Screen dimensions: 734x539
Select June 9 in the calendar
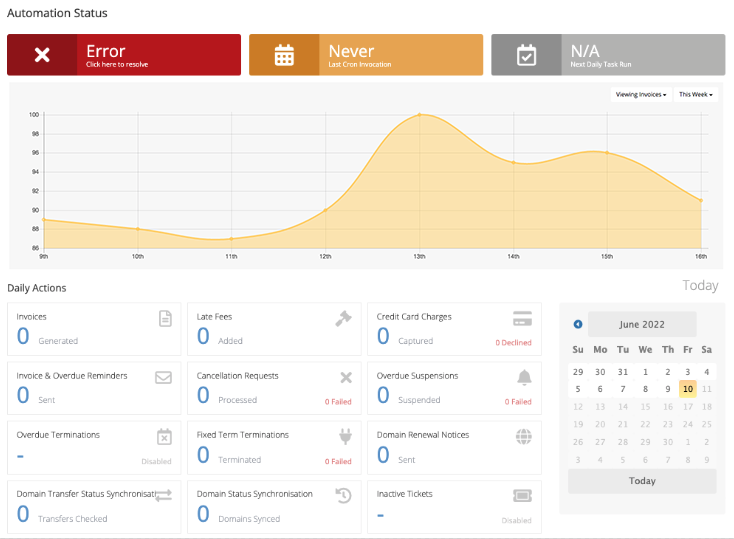668,389
